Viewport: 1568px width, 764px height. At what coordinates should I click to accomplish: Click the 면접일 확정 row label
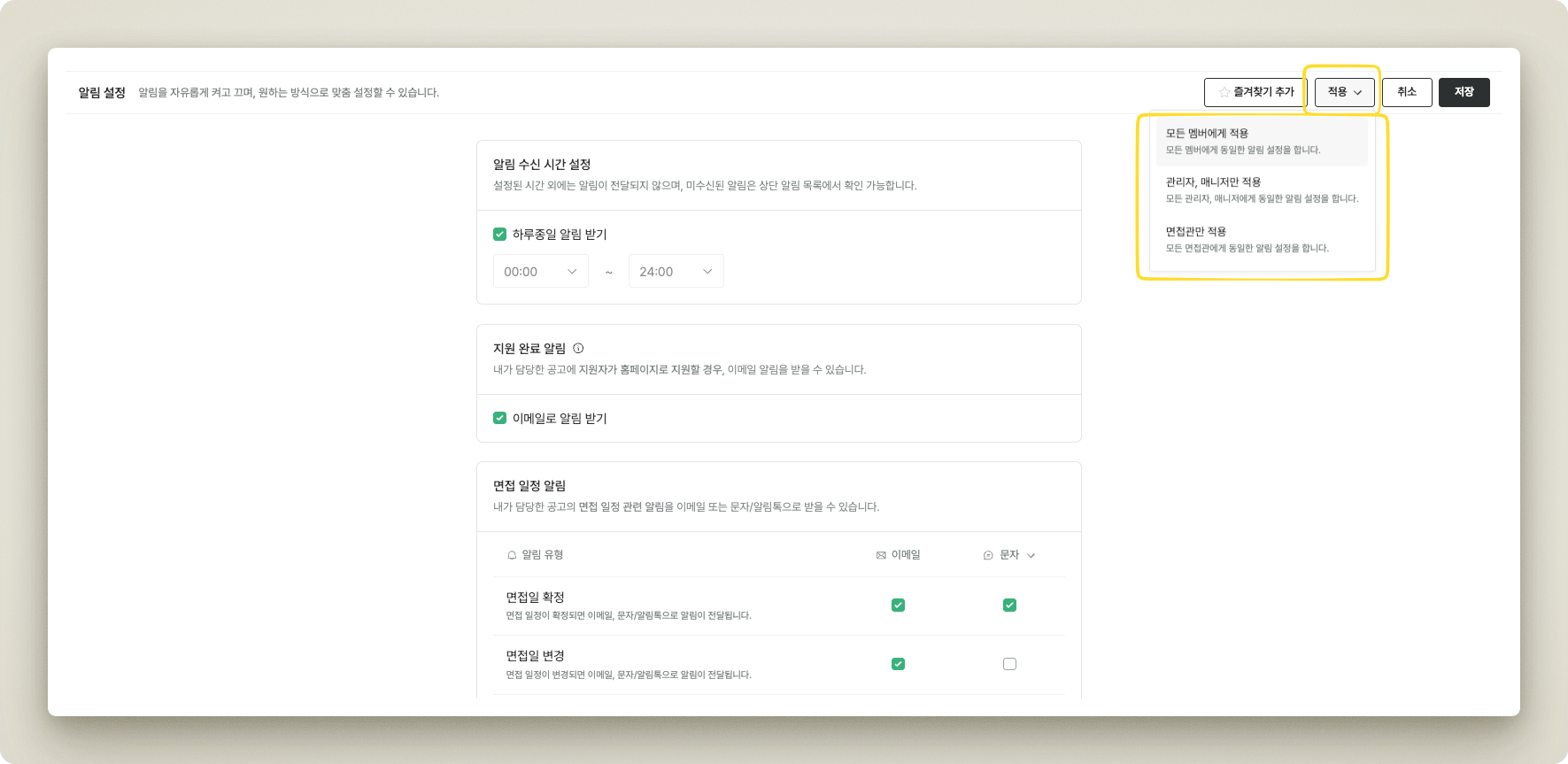535,598
